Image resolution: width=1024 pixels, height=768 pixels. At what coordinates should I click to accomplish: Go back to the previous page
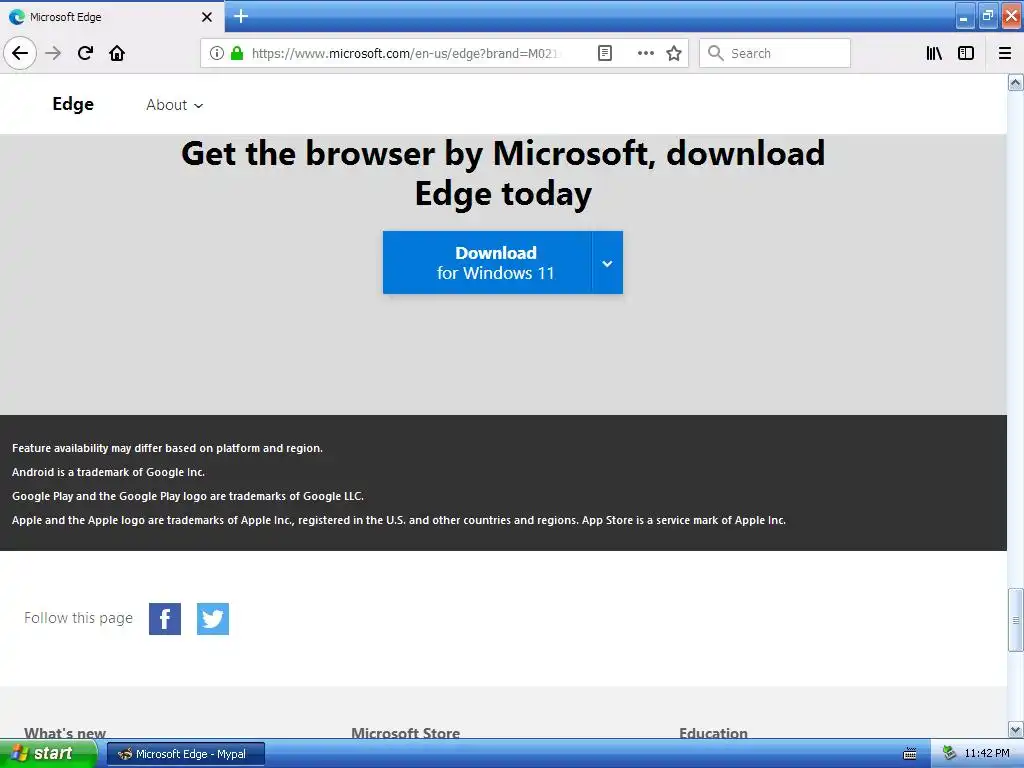point(20,53)
